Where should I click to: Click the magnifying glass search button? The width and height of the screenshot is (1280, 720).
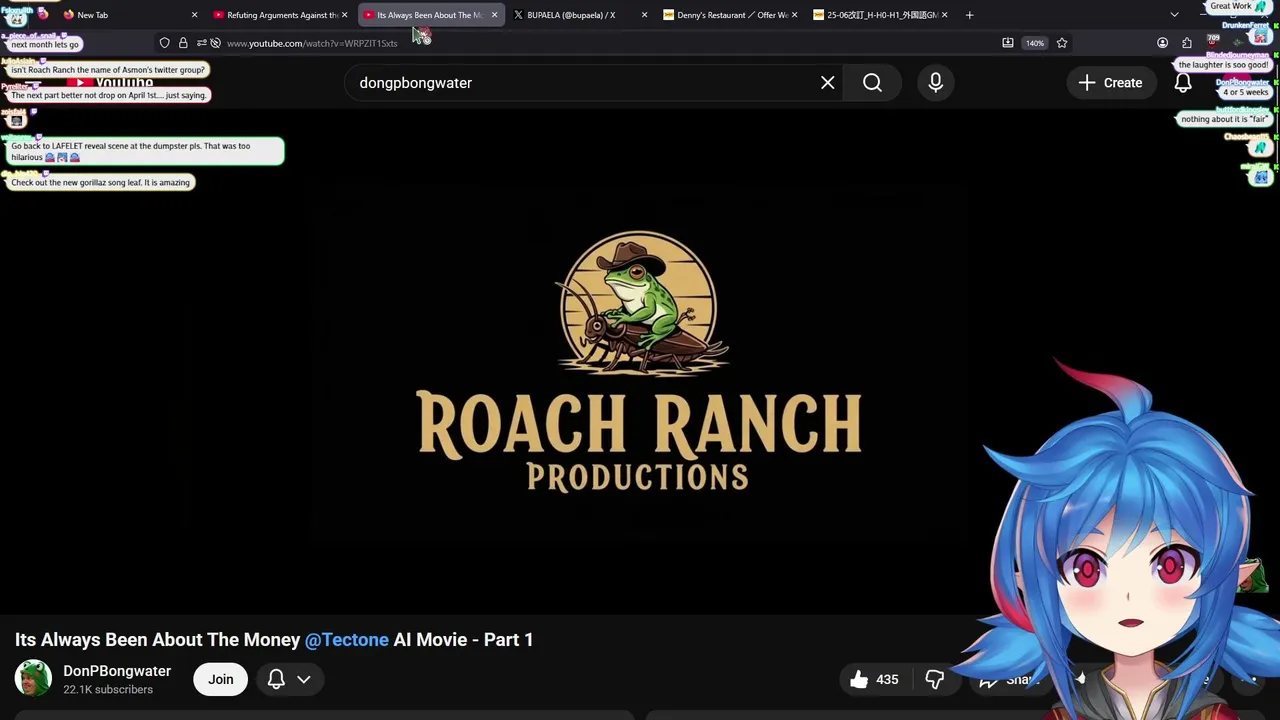(x=872, y=83)
